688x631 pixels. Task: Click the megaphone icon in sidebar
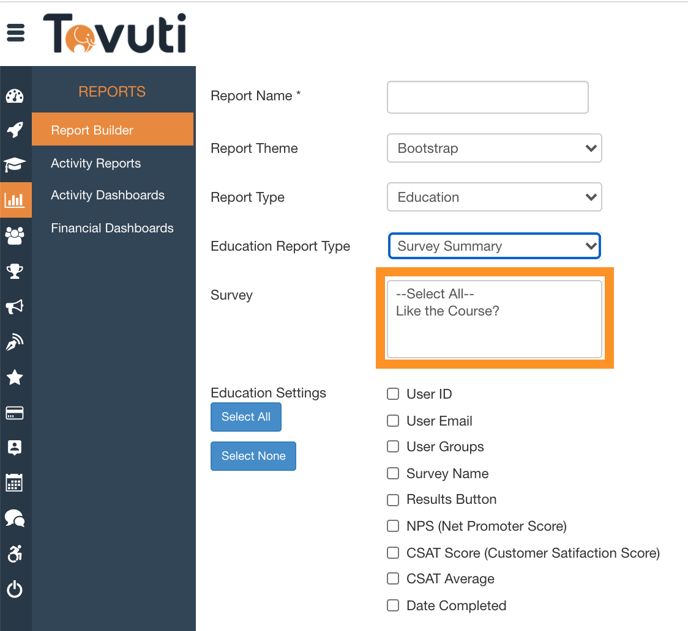coord(15,307)
